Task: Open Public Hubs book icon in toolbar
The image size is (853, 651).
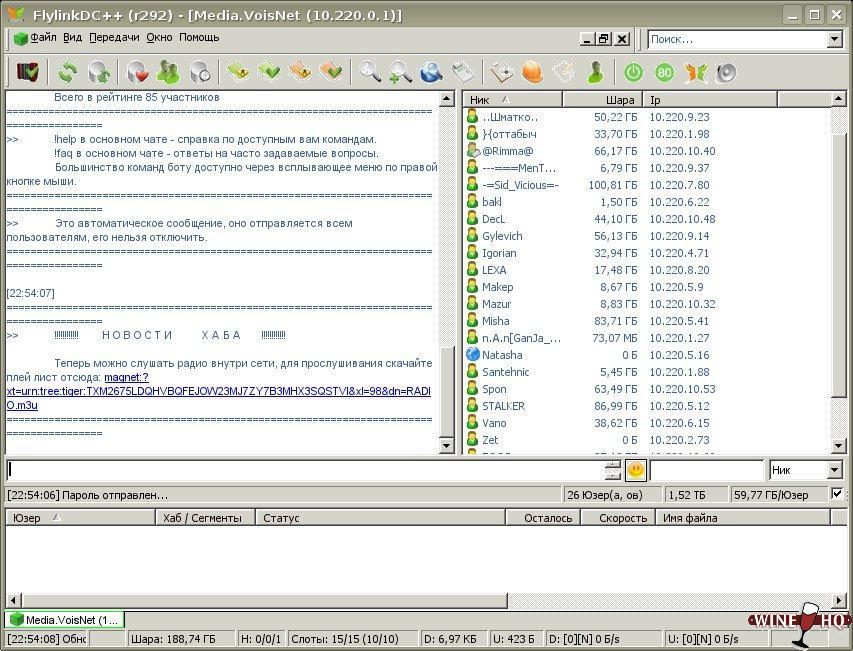Action: tap(28, 72)
